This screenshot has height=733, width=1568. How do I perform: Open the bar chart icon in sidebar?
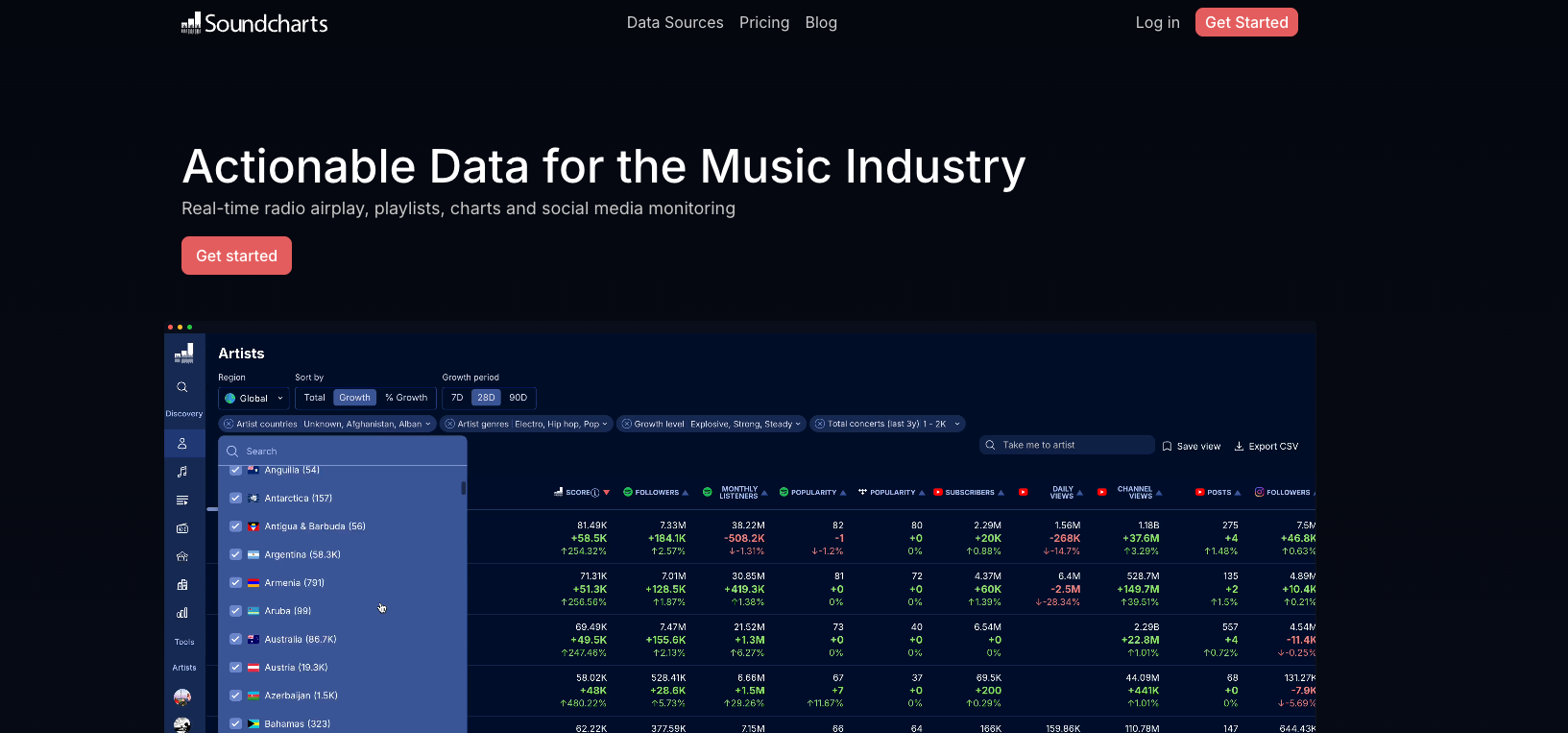[181, 613]
